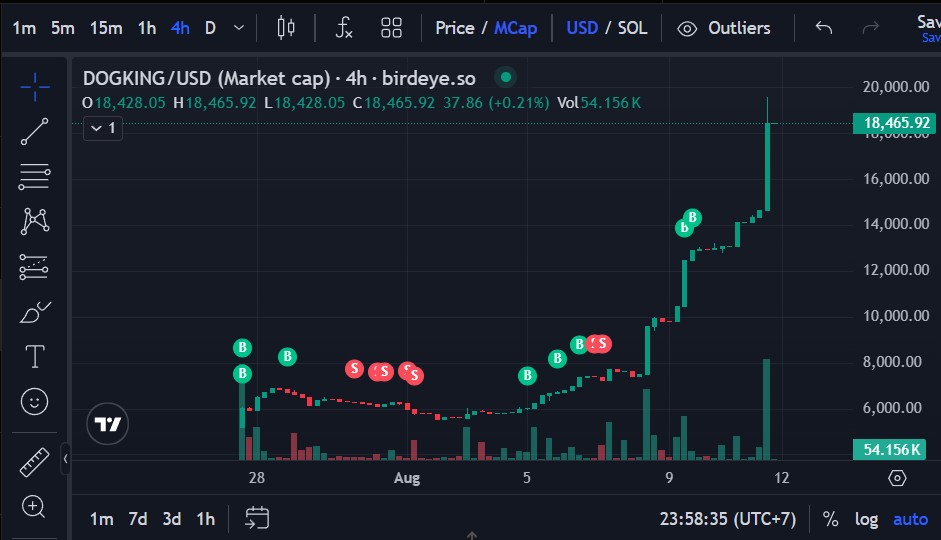Viewport: 941px width, 540px height.
Task: Switch currency to USD
Action: coord(582,28)
